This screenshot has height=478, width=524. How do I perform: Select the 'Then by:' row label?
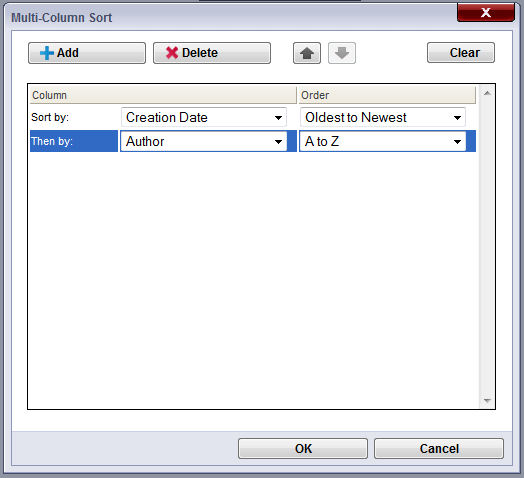pos(74,141)
